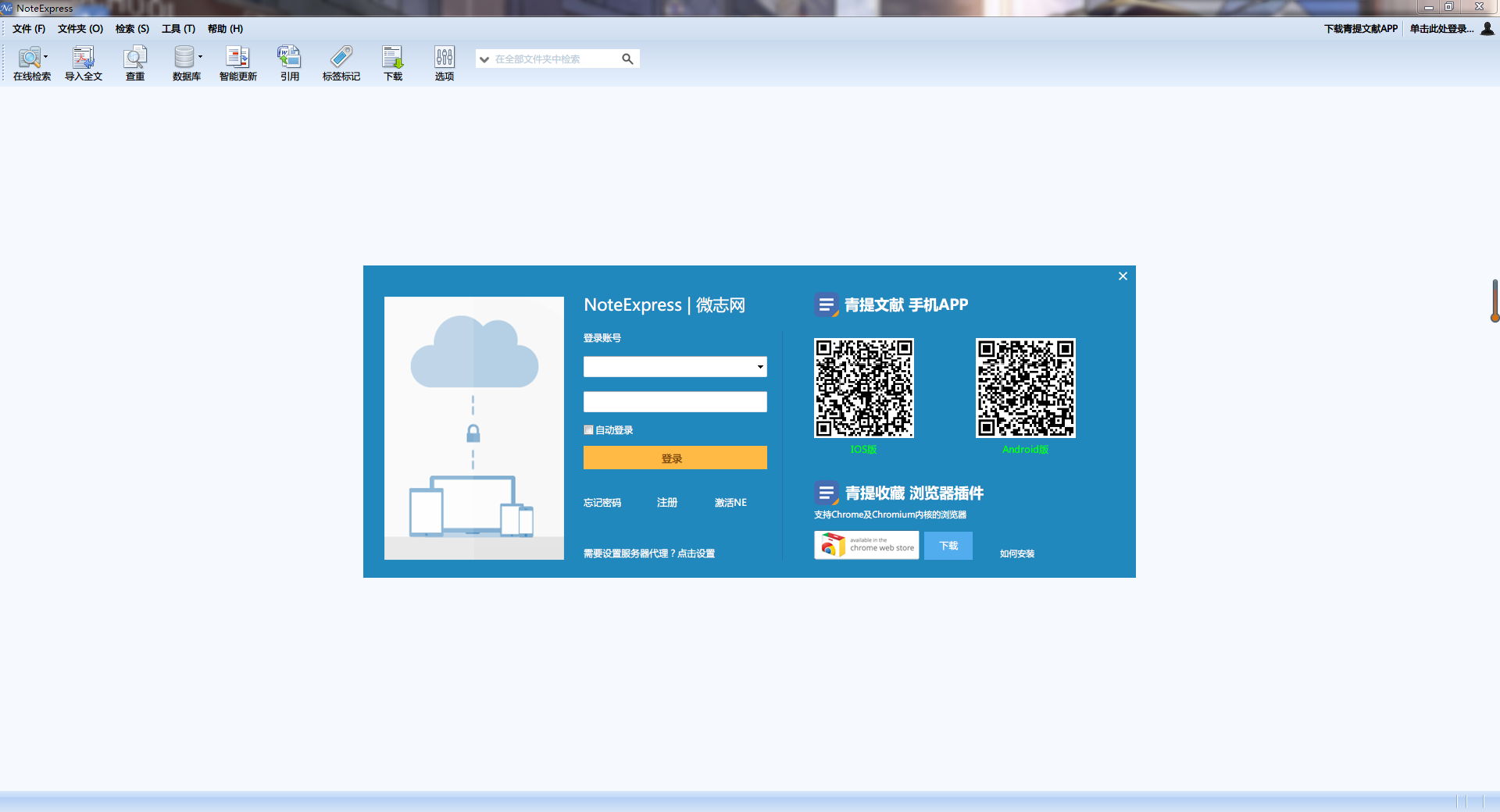Click the Android版 green label
This screenshot has height=812, width=1500.
tap(1025, 450)
